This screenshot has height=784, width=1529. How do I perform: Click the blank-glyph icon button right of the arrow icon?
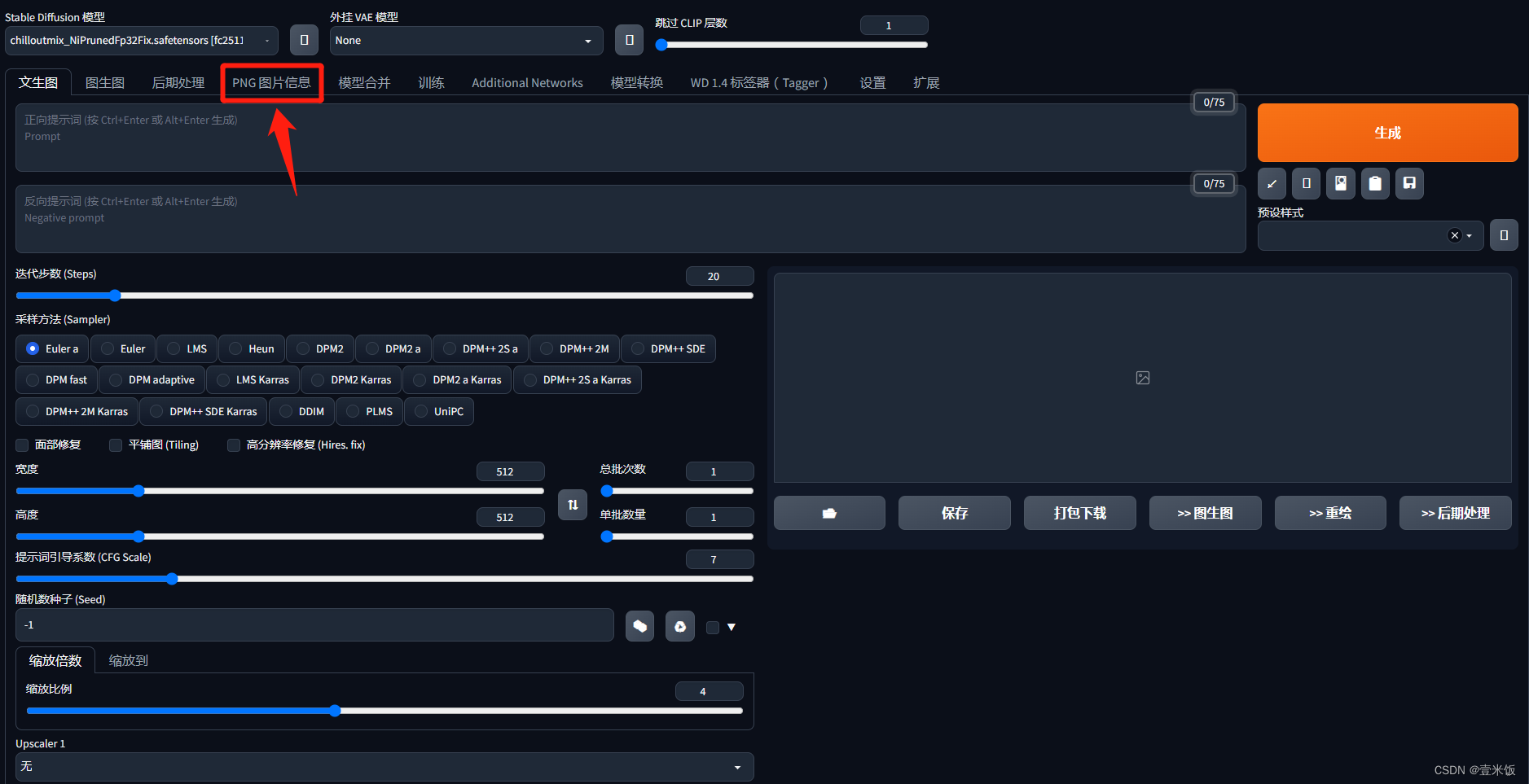tap(1307, 183)
